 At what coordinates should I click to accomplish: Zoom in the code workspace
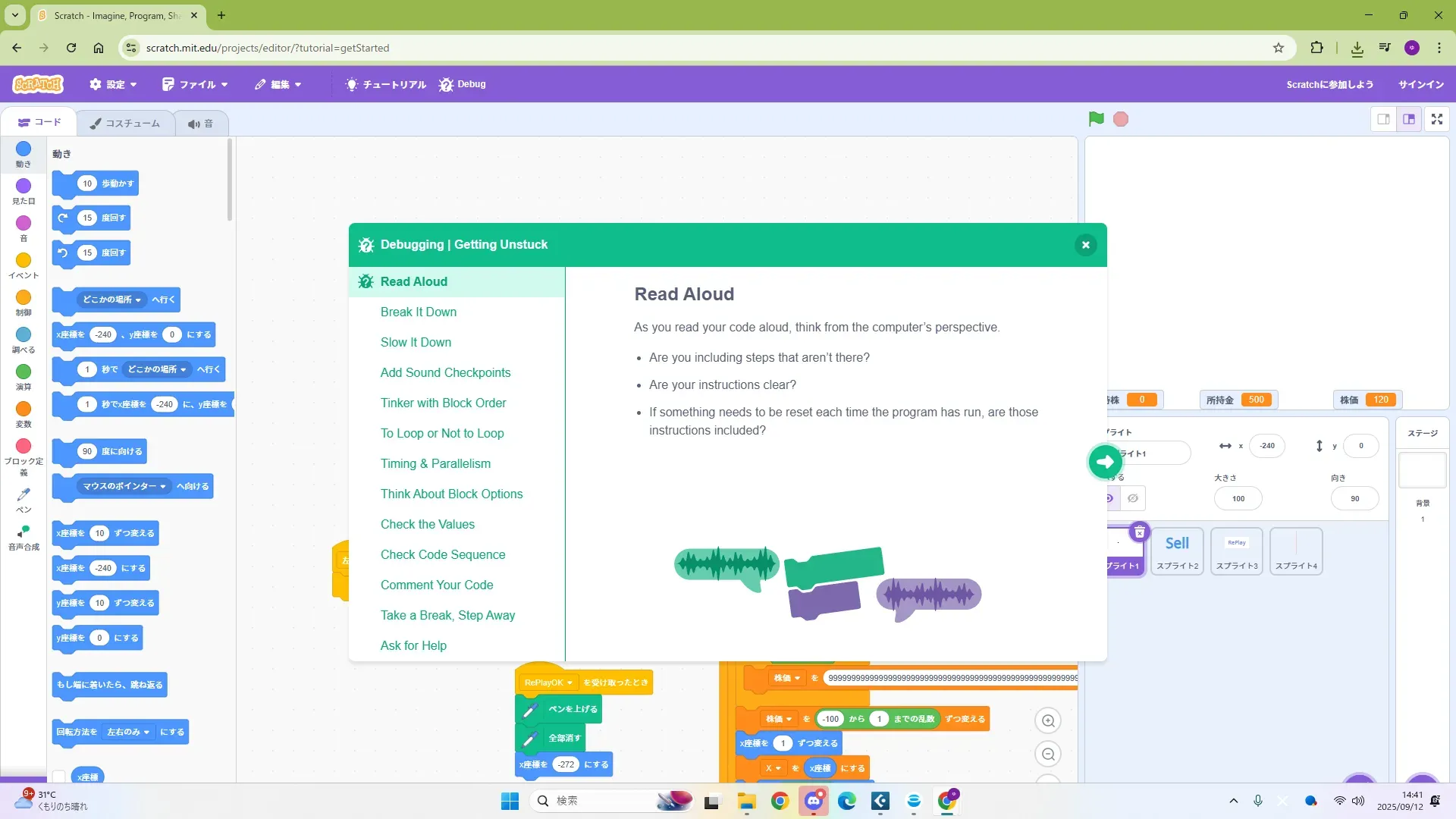pos(1048,721)
